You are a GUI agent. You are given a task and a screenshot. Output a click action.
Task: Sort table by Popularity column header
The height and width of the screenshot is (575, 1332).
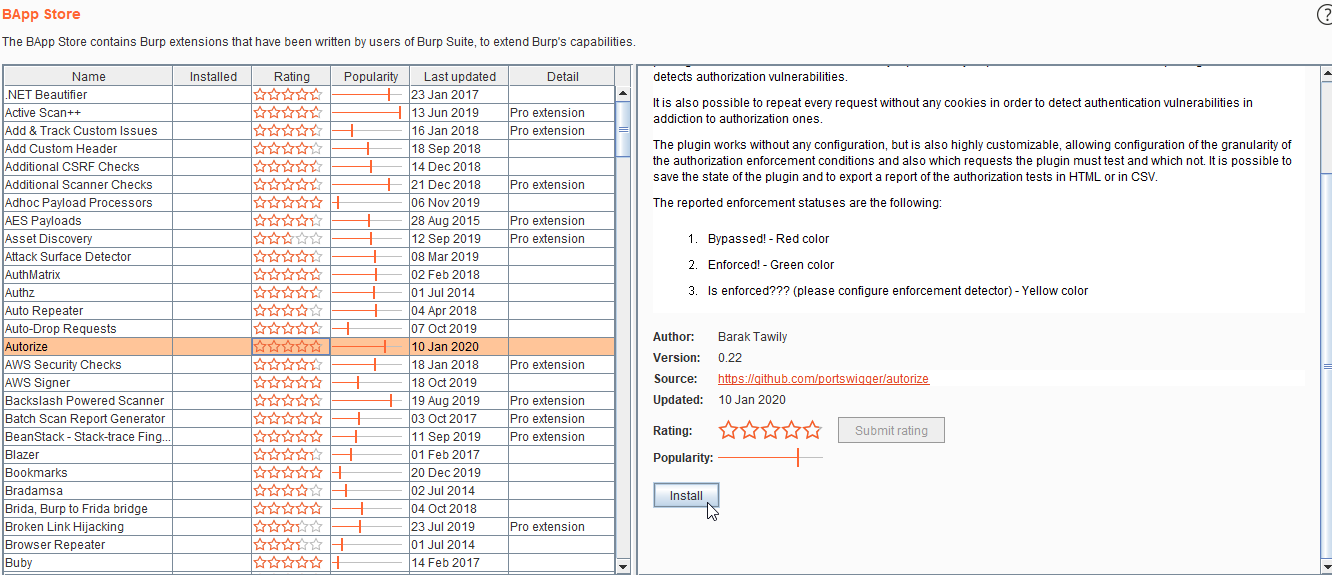[x=370, y=76]
